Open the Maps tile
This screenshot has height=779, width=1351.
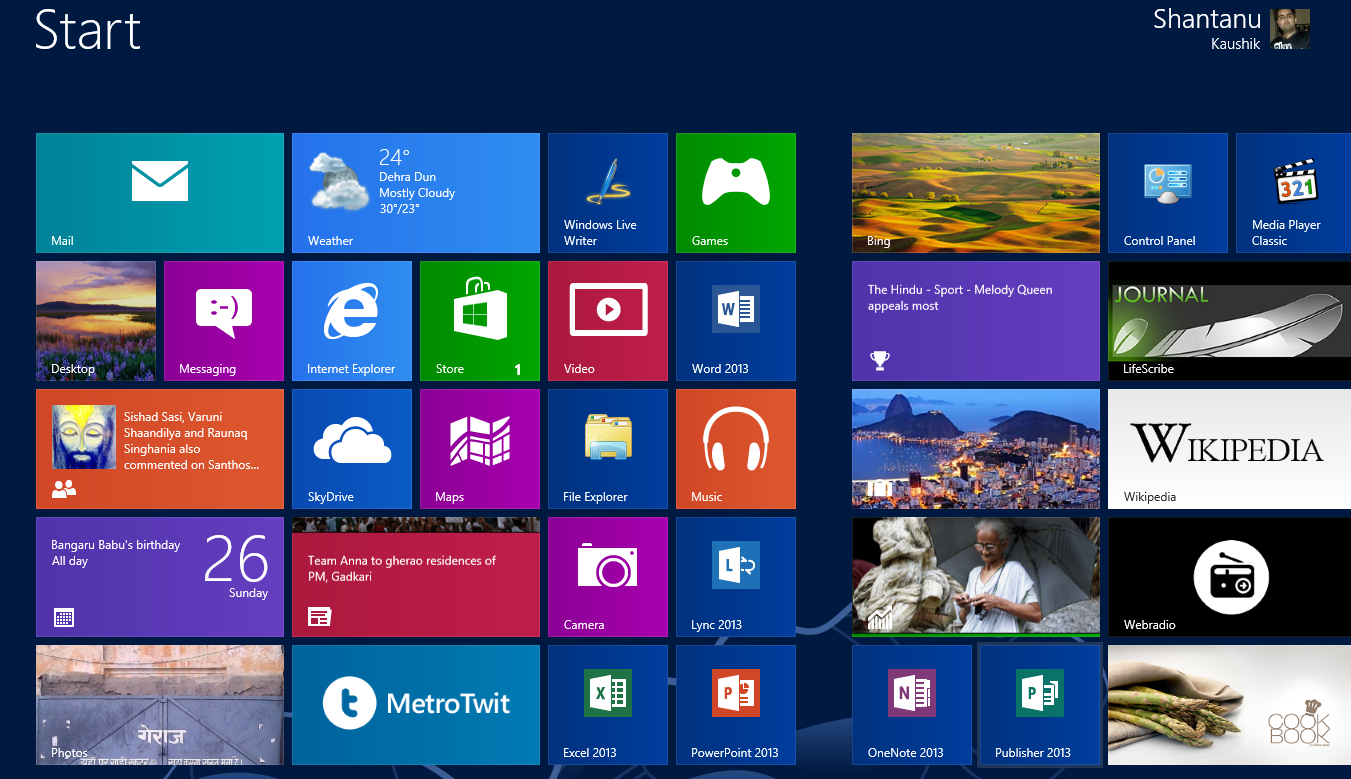(x=480, y=449)
